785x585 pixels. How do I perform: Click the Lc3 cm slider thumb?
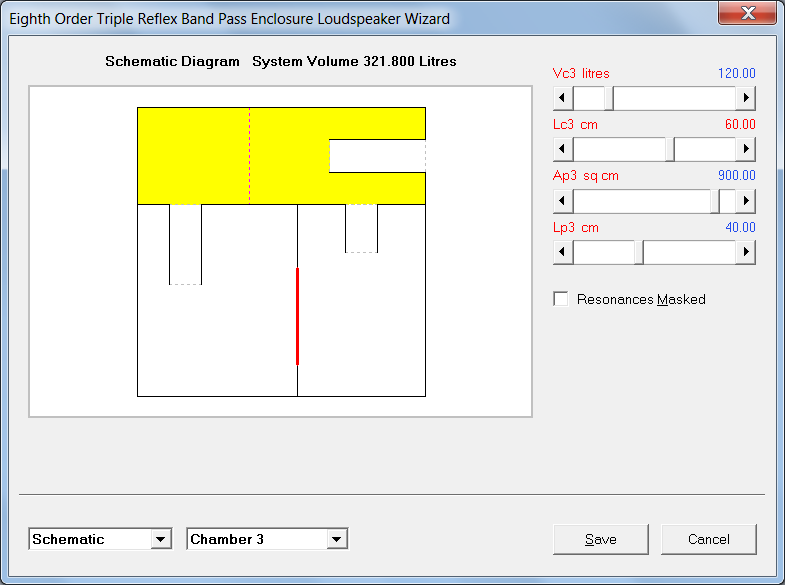670,149
